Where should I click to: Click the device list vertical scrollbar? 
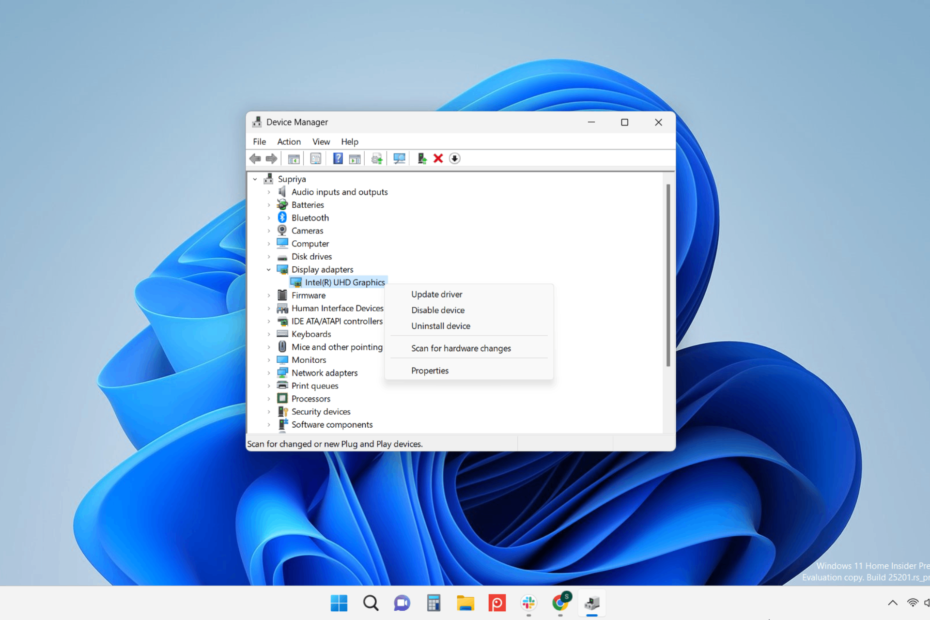point(668,275)
